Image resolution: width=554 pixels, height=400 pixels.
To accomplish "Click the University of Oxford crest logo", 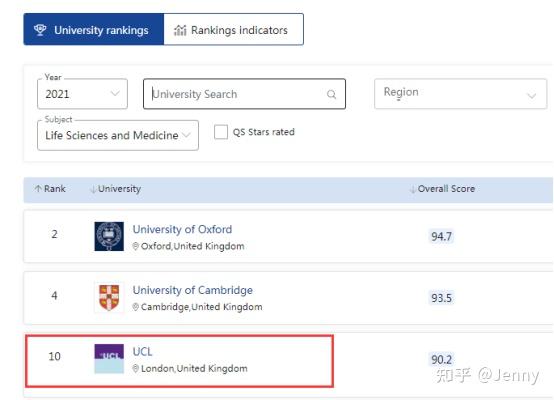I will pos(109,236).
